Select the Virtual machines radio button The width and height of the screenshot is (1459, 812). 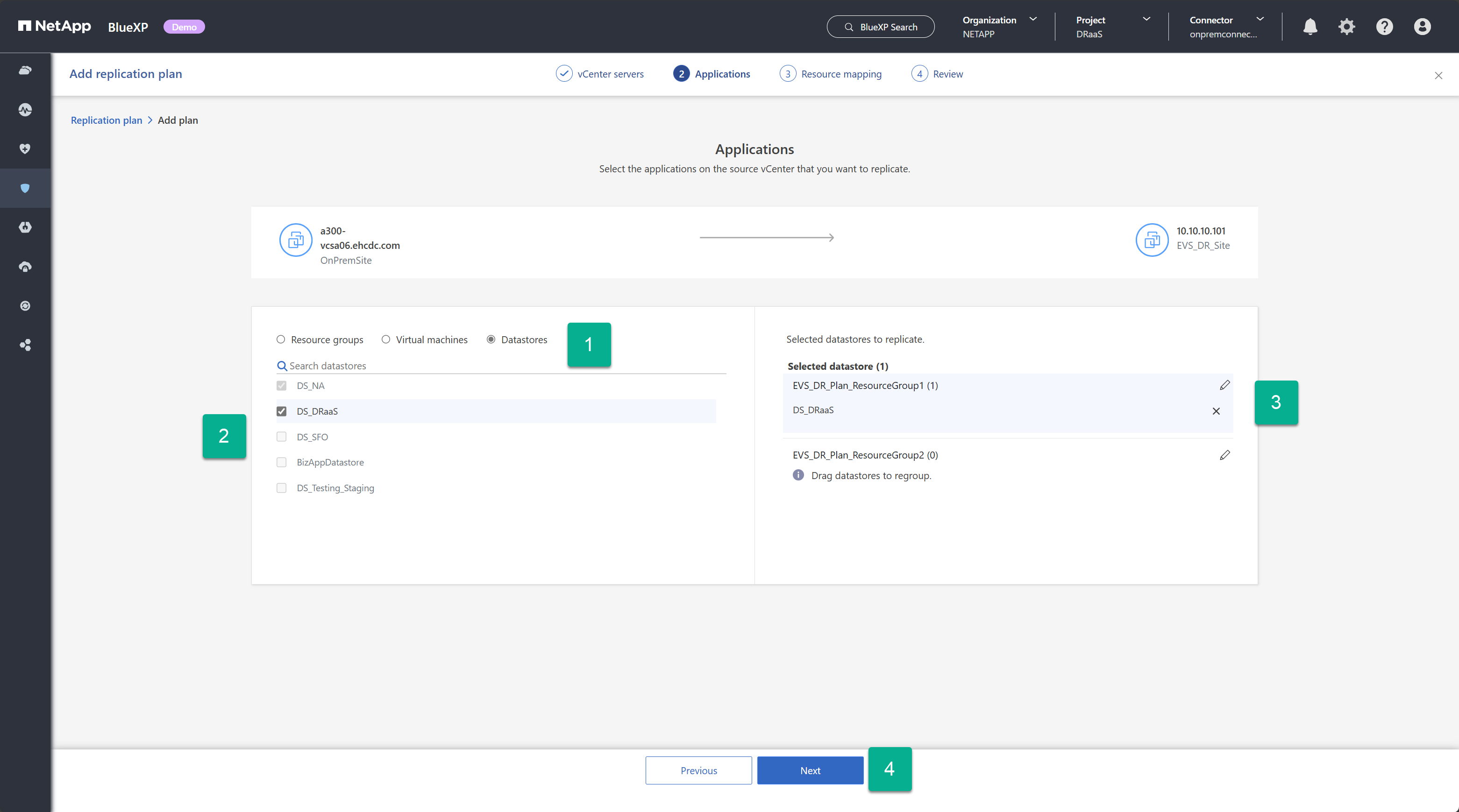coord(386,339)
